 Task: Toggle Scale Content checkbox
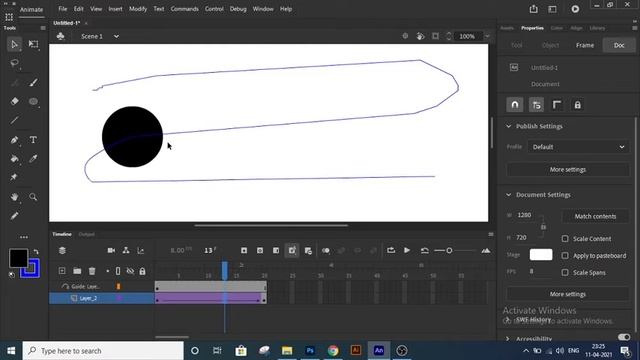[x=565, y=239]
